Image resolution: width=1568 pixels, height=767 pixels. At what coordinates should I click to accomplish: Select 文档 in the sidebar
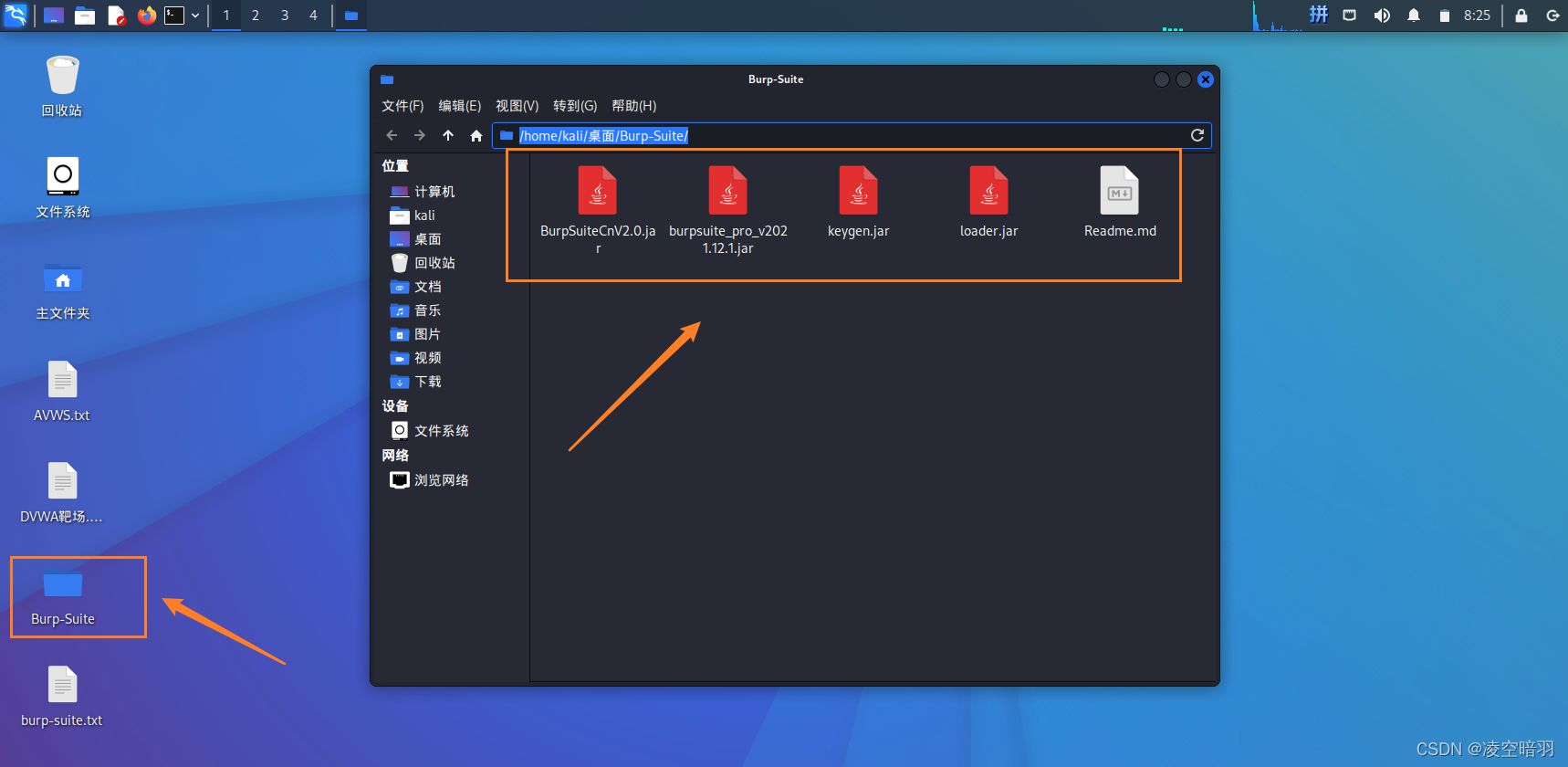pyautogui.click(x=415, y=287)
